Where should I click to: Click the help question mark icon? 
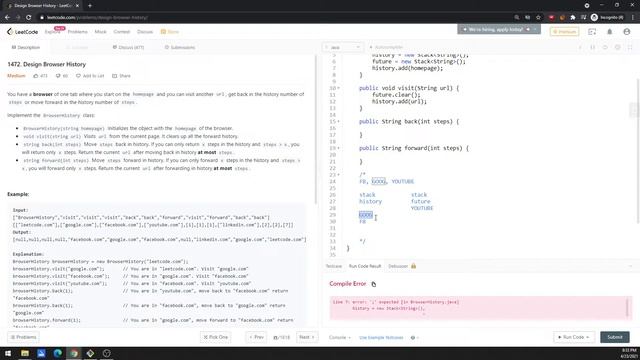point(413,338)
